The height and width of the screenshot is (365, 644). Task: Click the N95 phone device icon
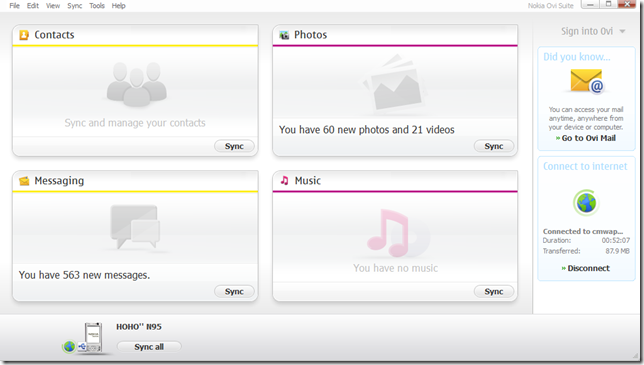click(x=93, y=337)
